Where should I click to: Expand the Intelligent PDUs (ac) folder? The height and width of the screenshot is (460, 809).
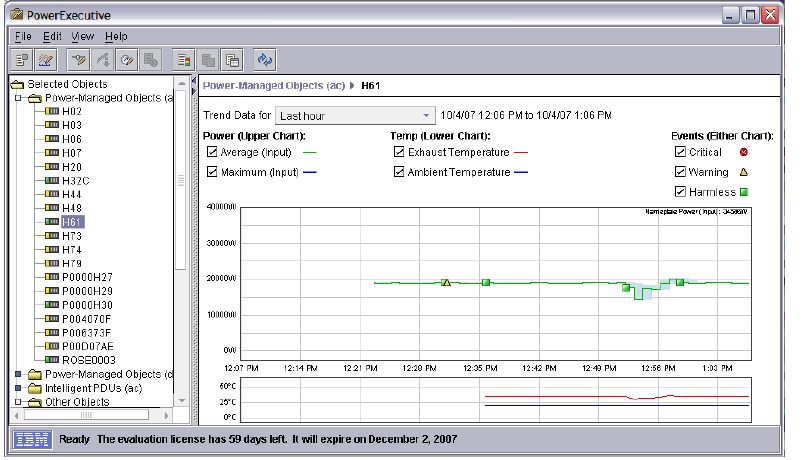[x=19, y=388]
